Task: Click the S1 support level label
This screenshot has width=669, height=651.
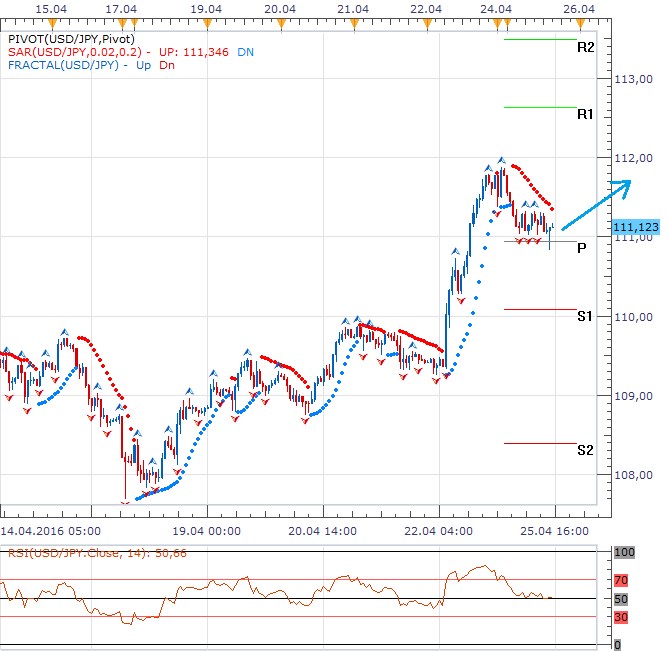Action: pos(585,316)
